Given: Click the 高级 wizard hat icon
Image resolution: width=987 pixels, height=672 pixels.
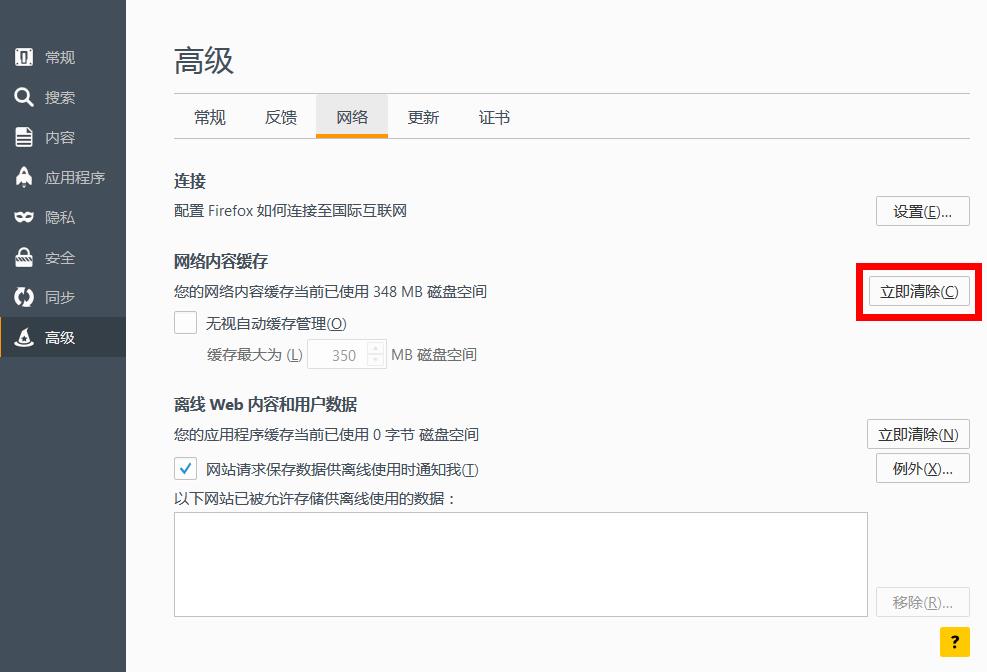Looking at the screenshot, I should [24, 337].
